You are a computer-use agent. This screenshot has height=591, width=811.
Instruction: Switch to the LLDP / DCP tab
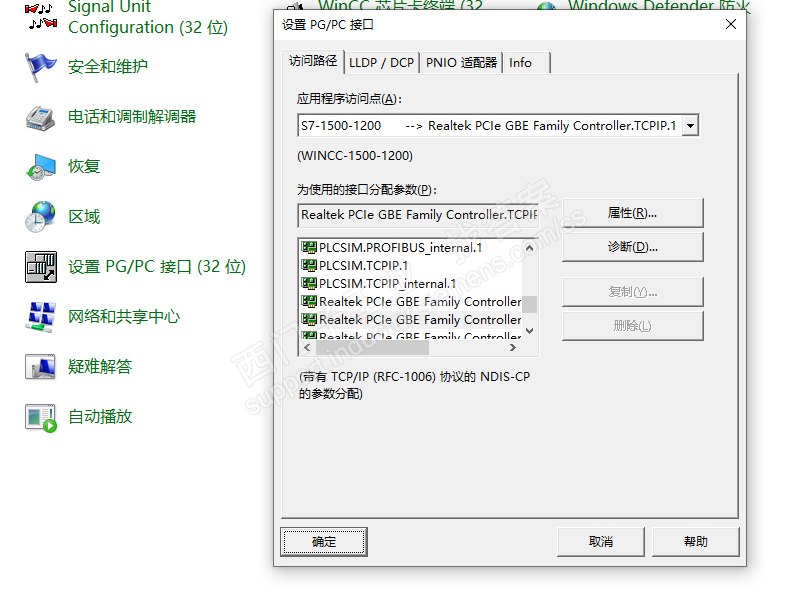click(381, 63)
